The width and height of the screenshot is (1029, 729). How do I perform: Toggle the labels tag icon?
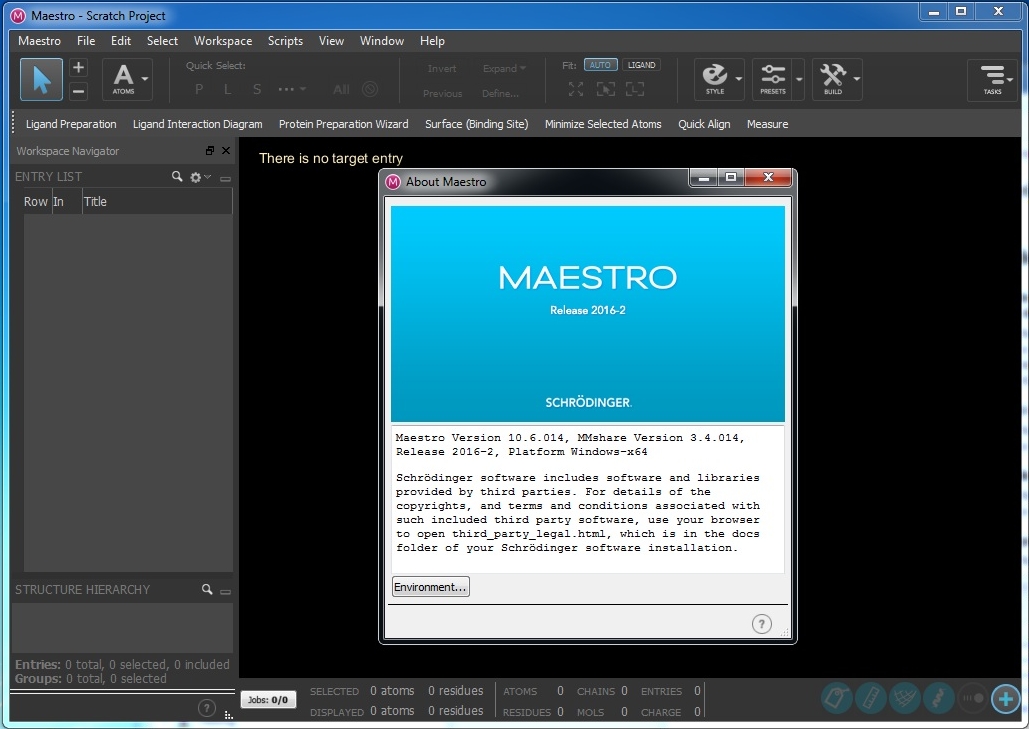(x=837, y=698)
